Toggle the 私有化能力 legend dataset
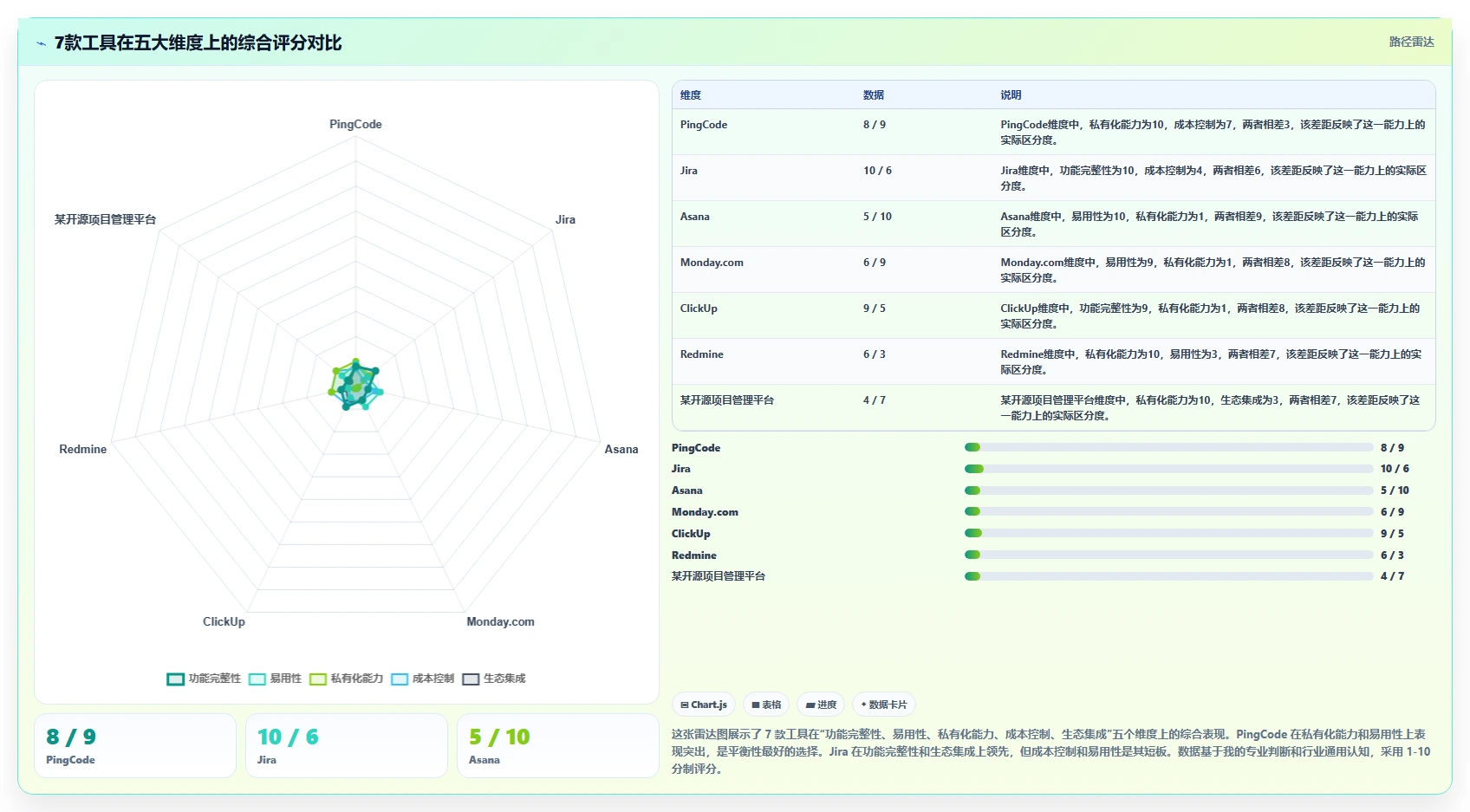This screenshot has height=812, width=1470. tap(346, 679)
